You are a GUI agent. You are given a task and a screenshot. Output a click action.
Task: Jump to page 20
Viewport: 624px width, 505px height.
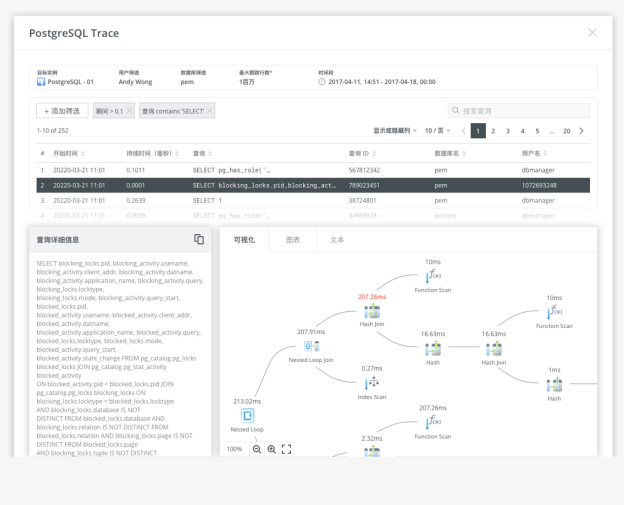tap(567, 131)
